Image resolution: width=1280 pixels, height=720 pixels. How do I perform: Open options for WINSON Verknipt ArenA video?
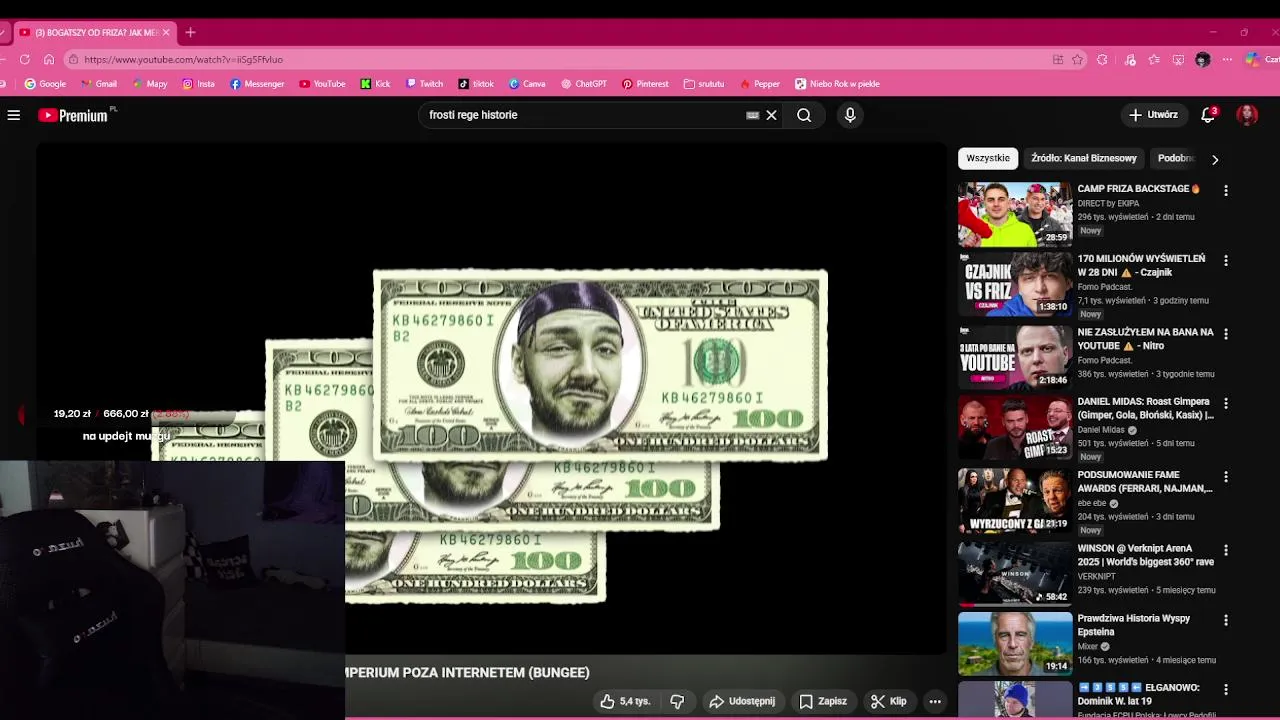coord(1226,550)
